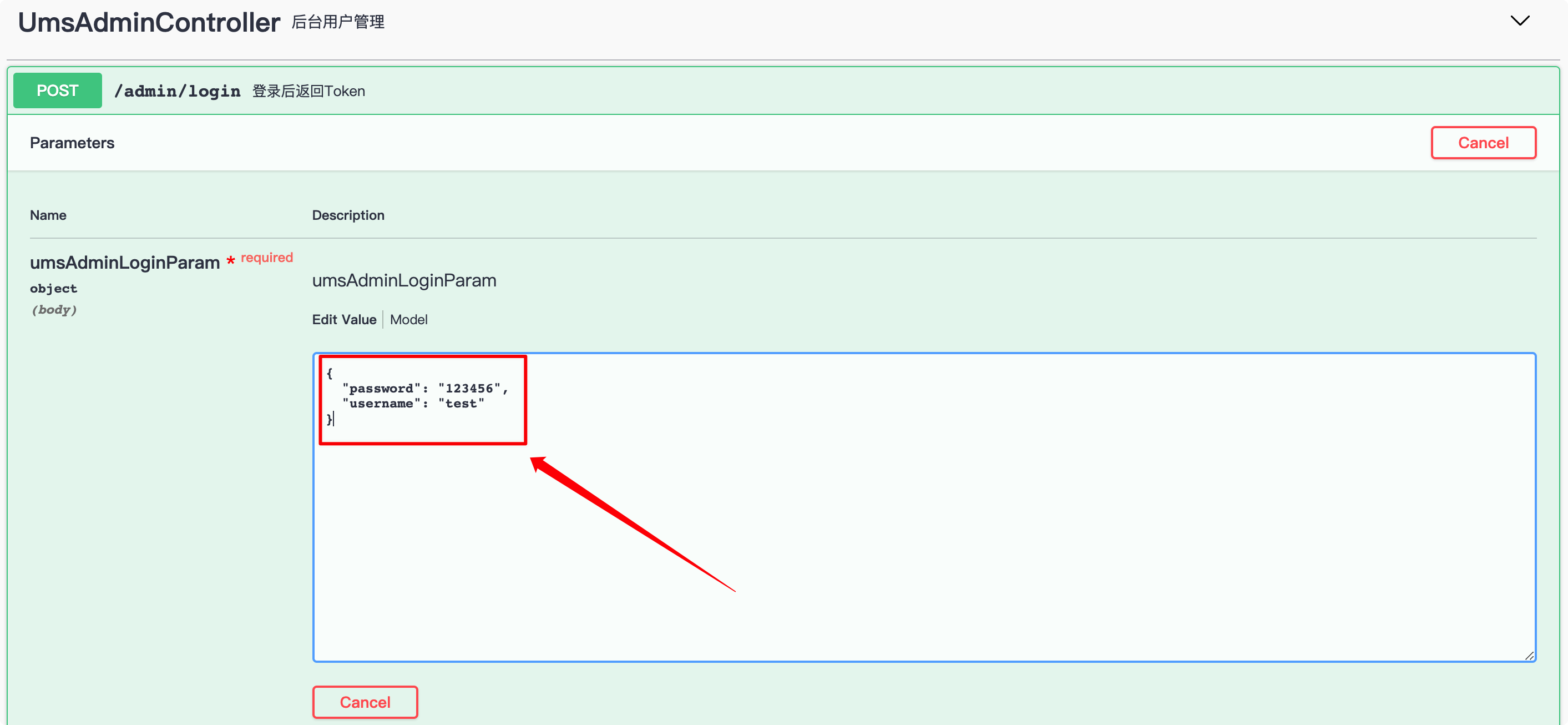Click the '后台用户管理' description text
The image size is (1568, 725).
(x=338, y=22)
